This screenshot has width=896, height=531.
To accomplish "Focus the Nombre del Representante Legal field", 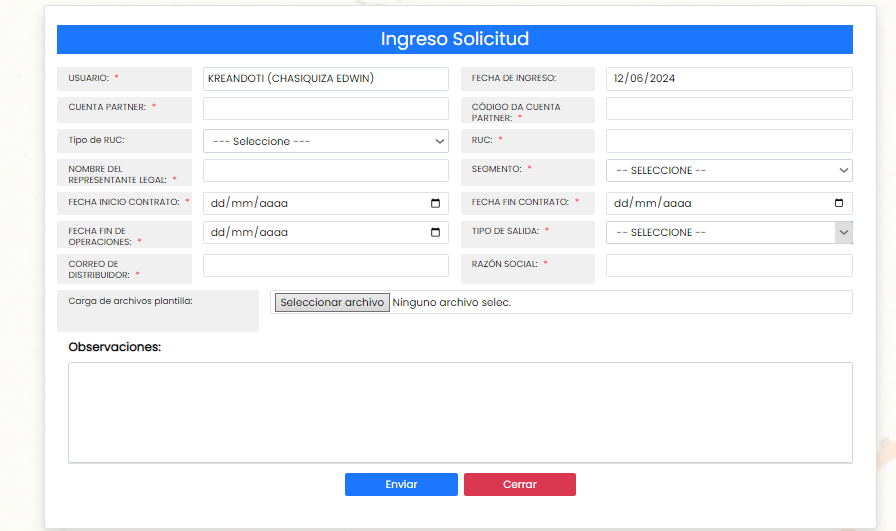I will pyautogui.click(x=325, y=171).
